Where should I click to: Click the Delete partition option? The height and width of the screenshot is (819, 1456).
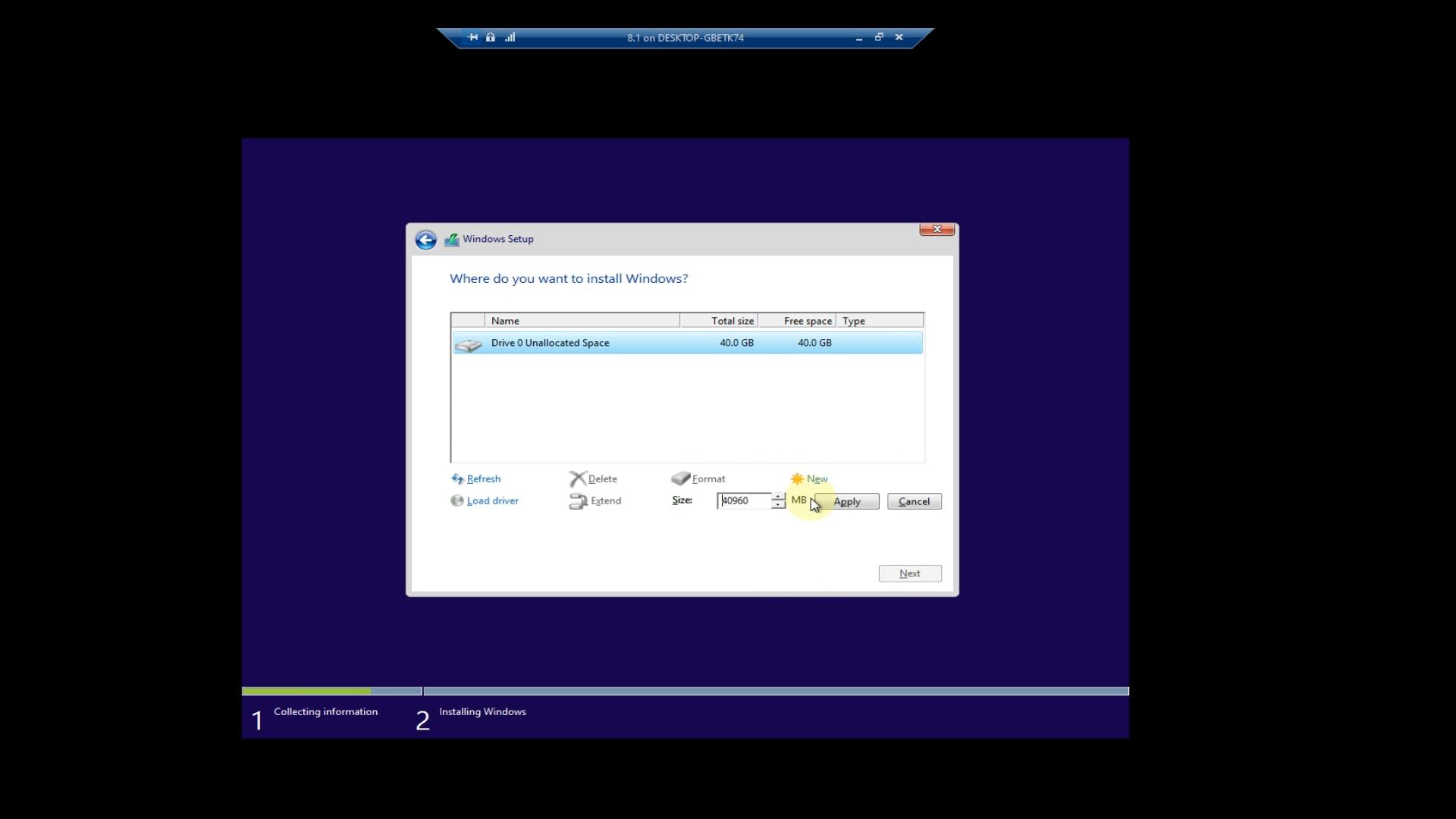[x=603, y=479]
